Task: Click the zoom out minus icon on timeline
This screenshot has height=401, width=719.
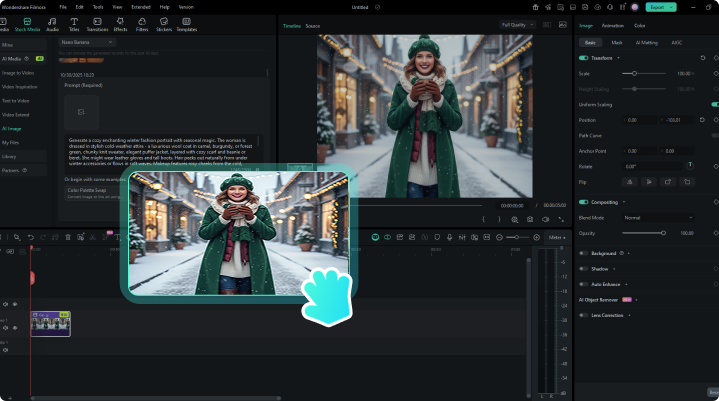Action: [499, 237]
